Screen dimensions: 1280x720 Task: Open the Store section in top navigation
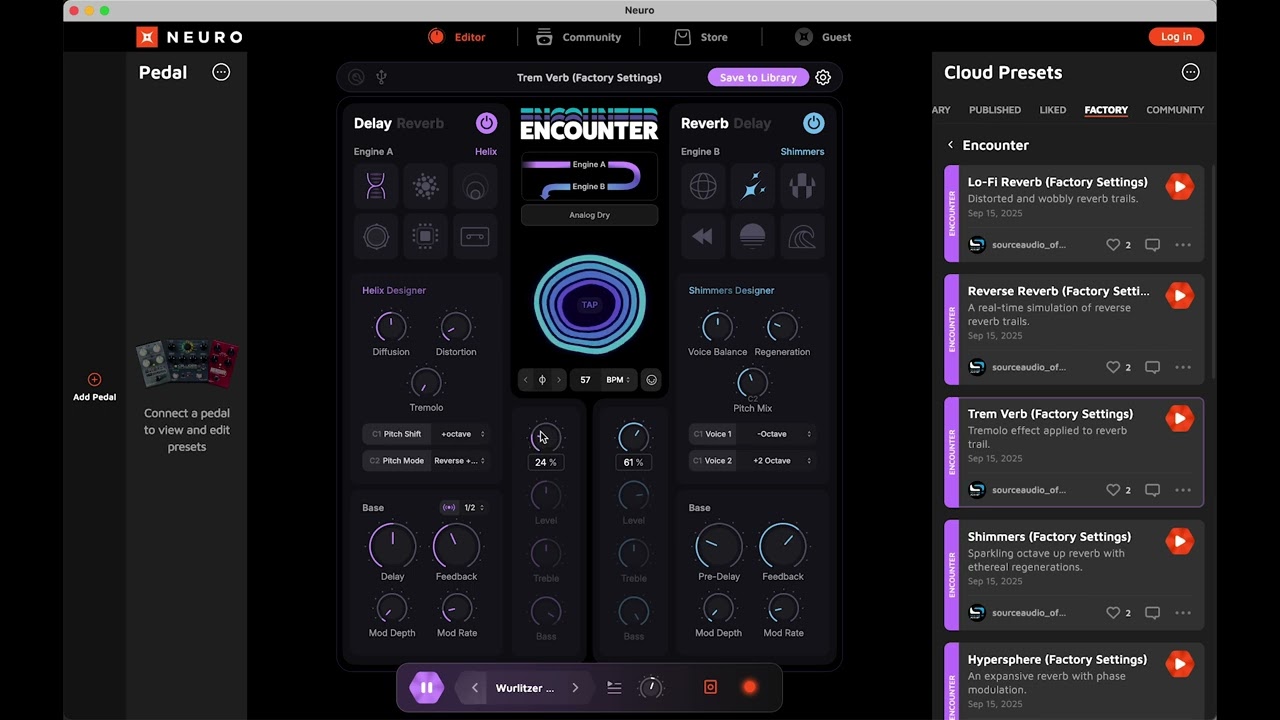tap(701, 37)
